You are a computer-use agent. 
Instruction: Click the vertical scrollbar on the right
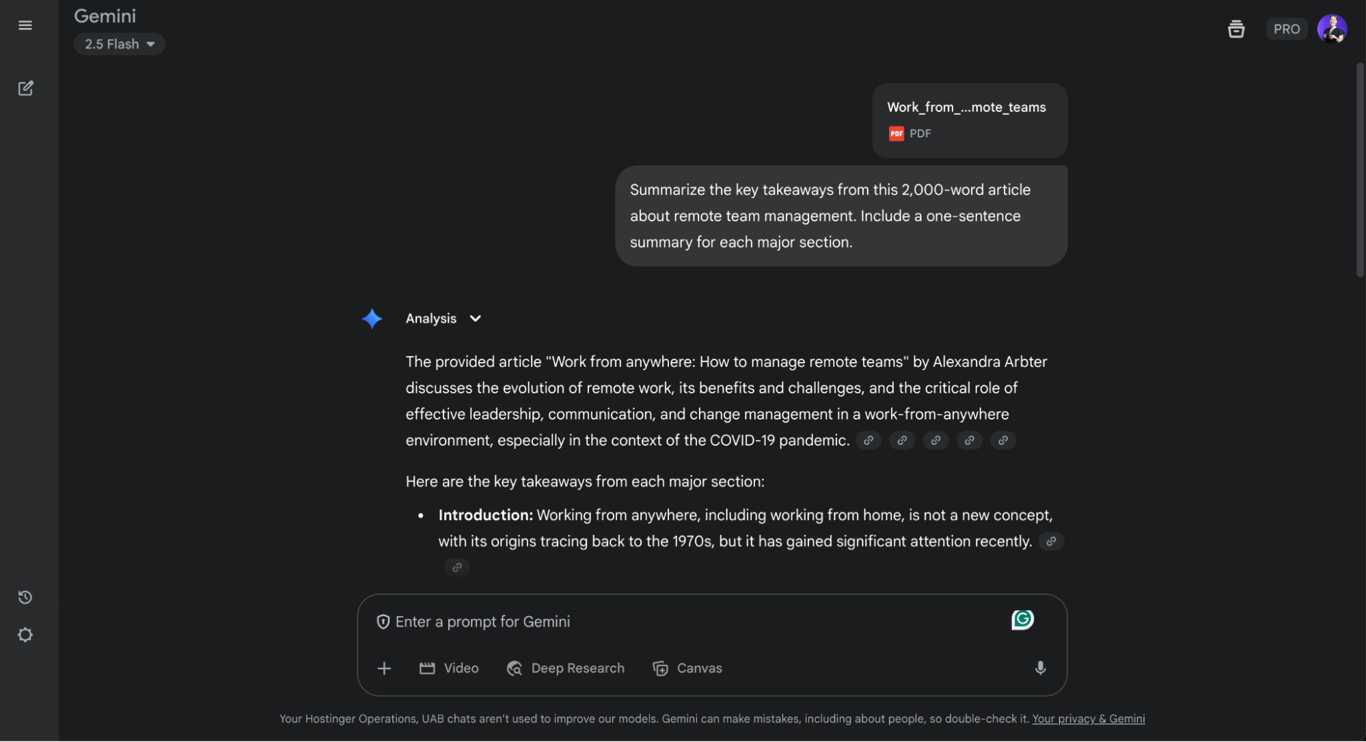click(x=1359, y=170)
